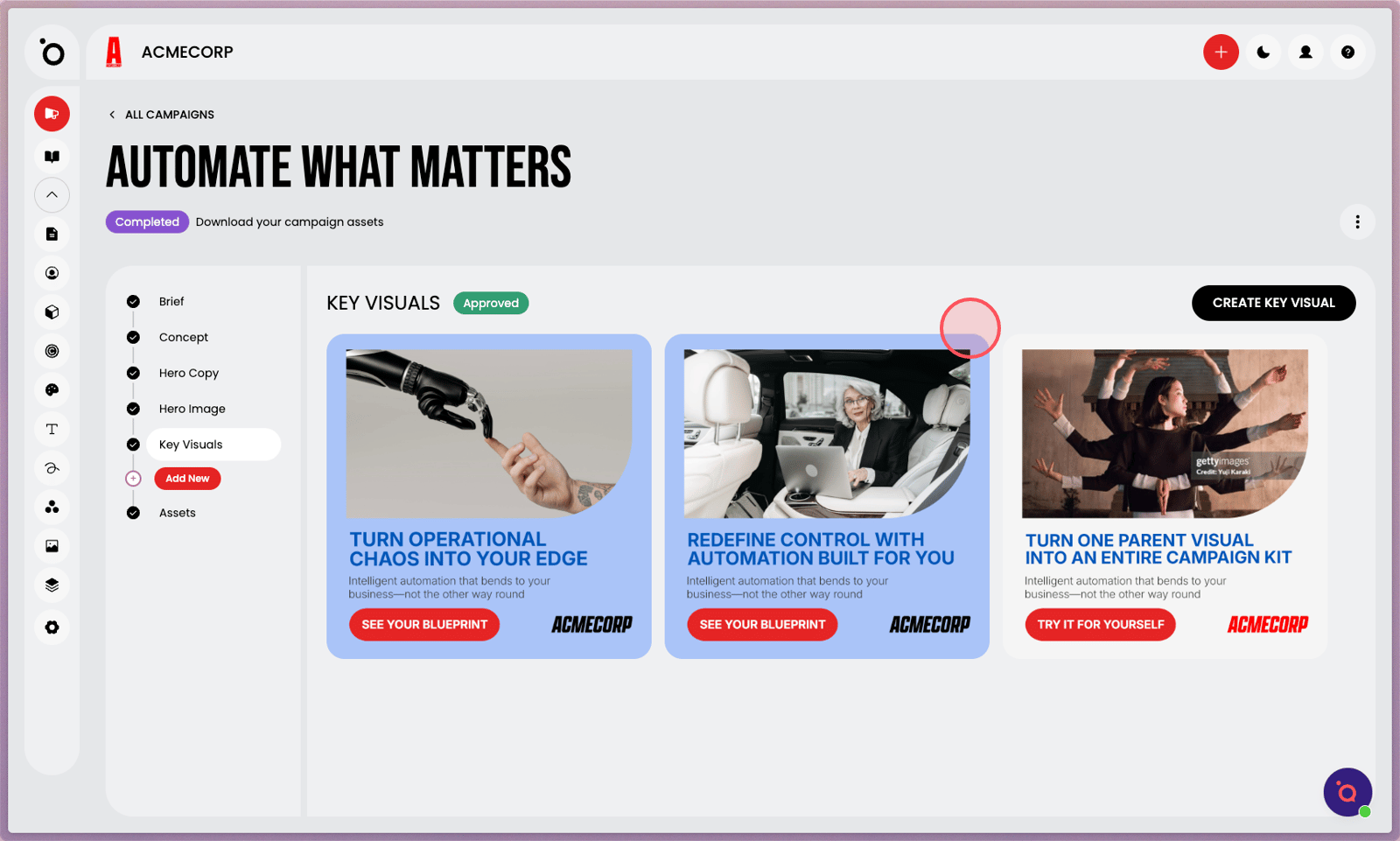
Task: Collapse sidebar section with up chevron
Action: pyautogui.click(x=52, y=195)
